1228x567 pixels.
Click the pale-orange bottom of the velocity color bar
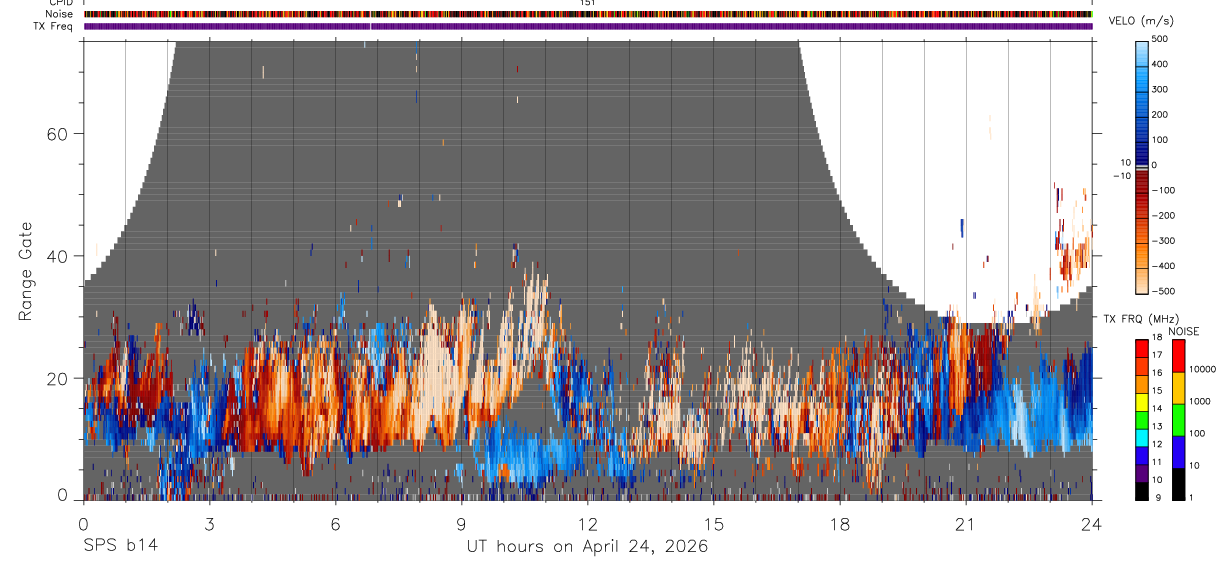(1143, 280)
